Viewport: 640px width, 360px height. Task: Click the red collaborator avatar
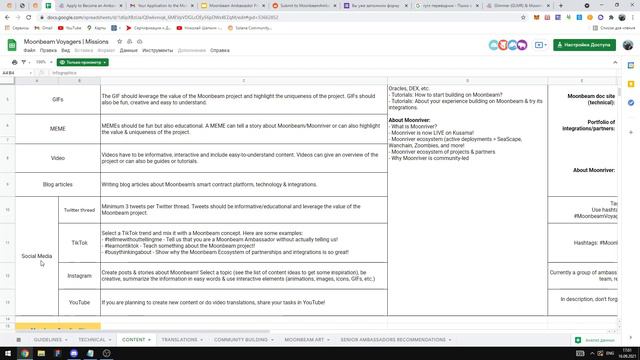coord(503,45)
